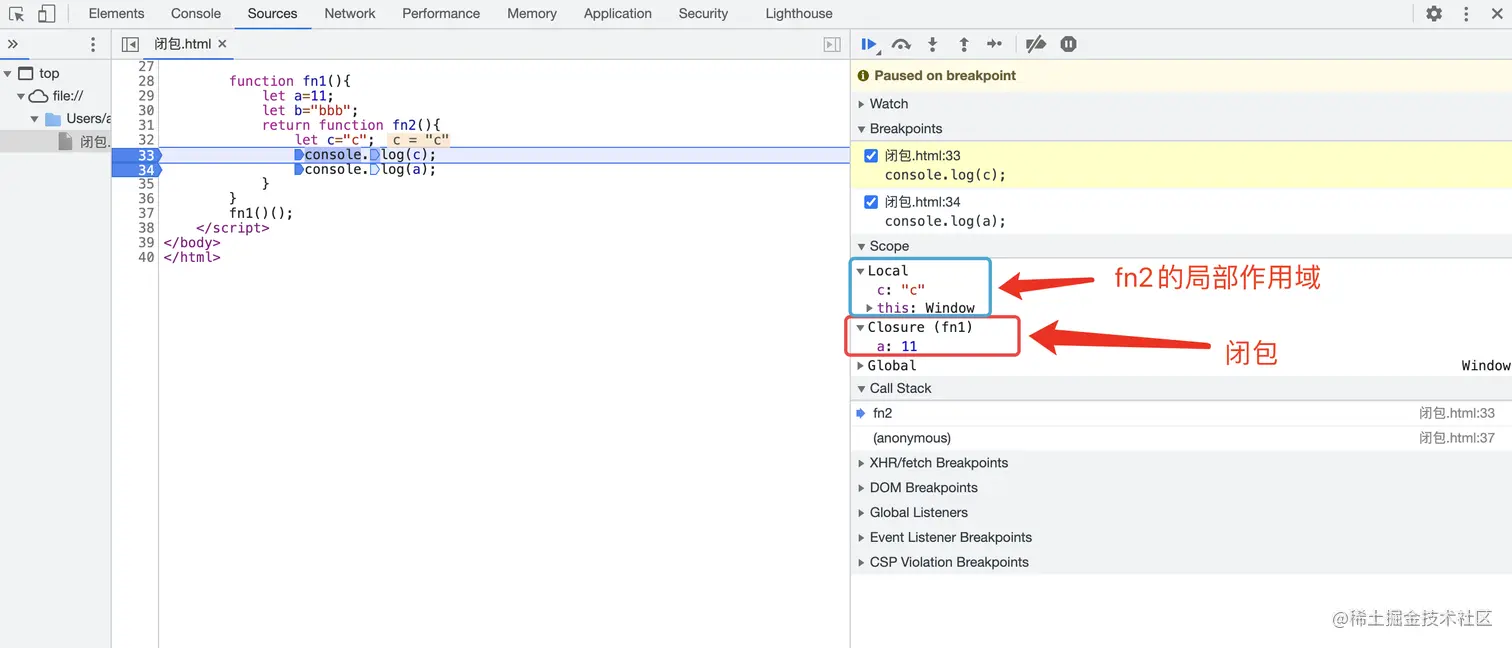Switch to the Elements tab
This screenshot has height=648, width=1512.
coord(116,14)
